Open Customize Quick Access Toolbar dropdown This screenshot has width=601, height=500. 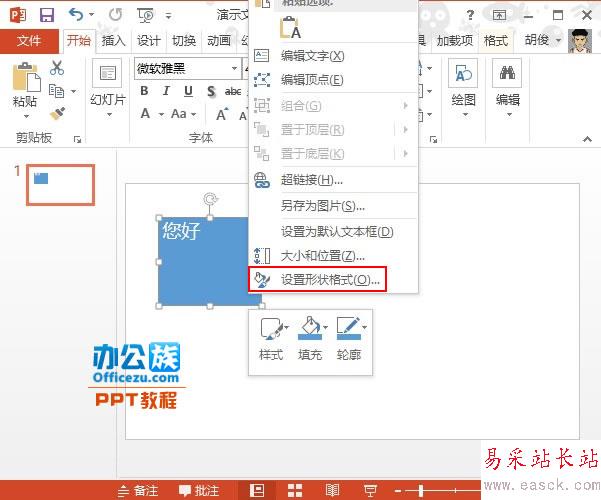tap(168, 16)
